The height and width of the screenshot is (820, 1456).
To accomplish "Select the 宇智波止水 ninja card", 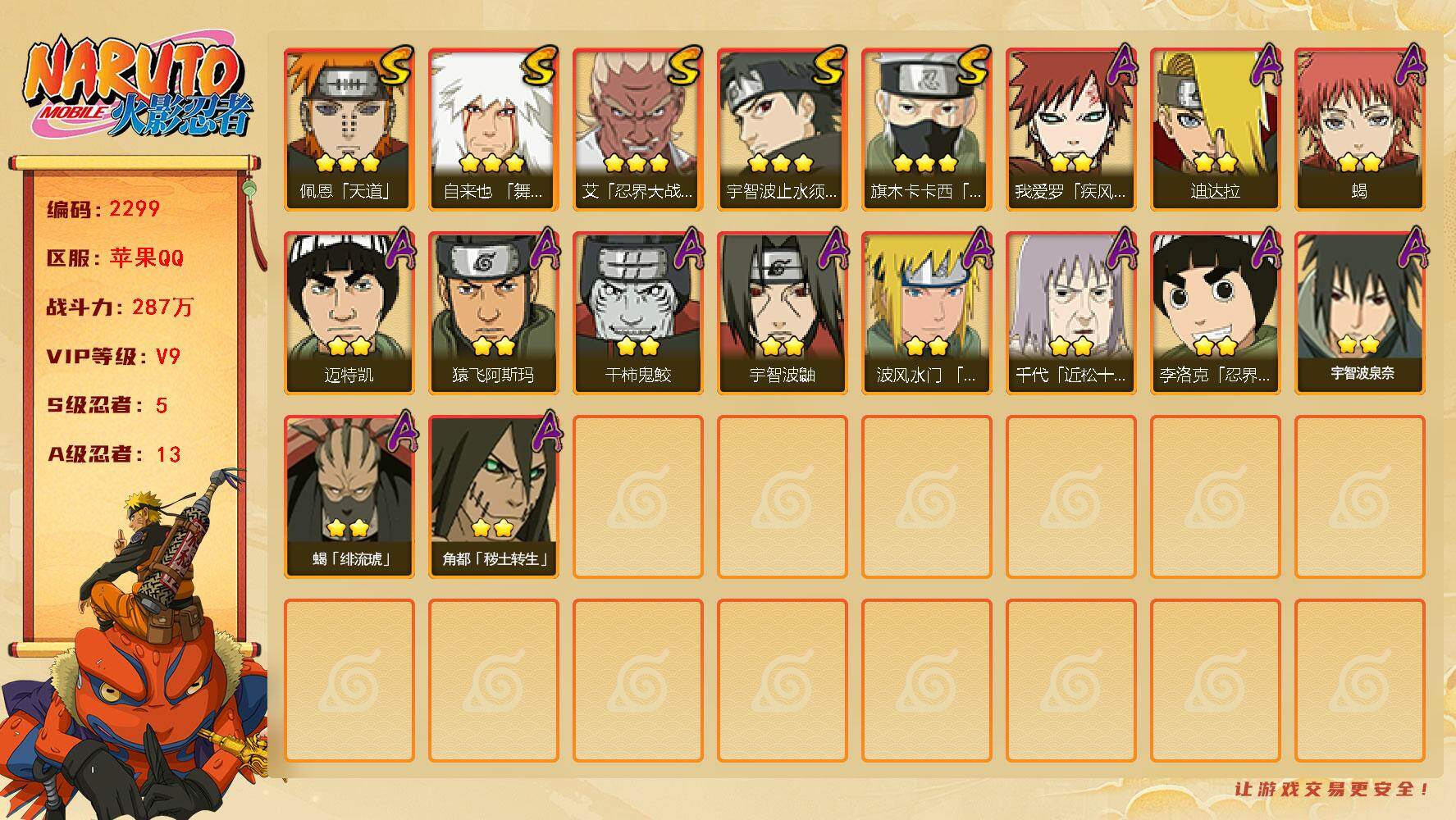I will coord(783,130).
